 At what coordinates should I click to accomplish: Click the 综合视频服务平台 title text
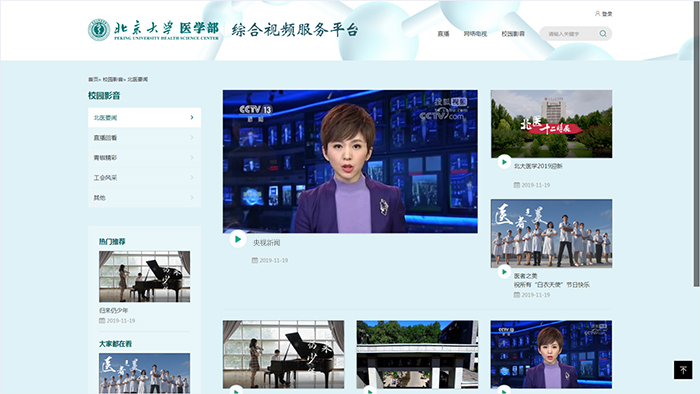coord(295,30)
